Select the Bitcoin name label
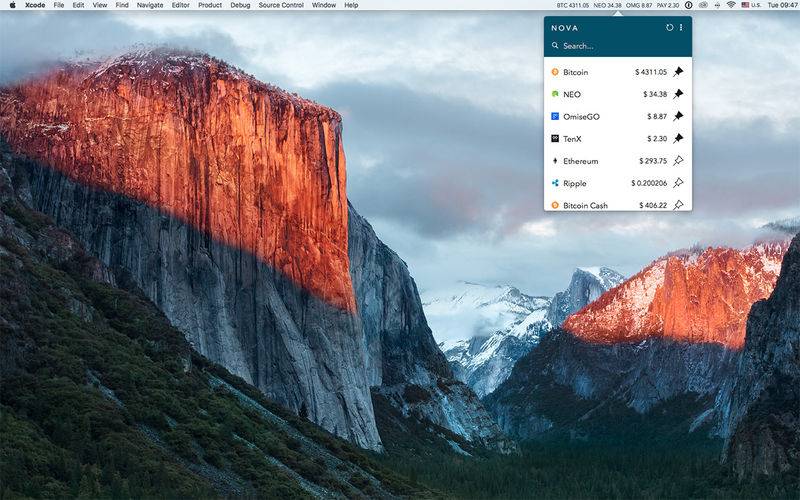Image resolution: width=800 pixels, height=500 pixels. click(576, 72)
